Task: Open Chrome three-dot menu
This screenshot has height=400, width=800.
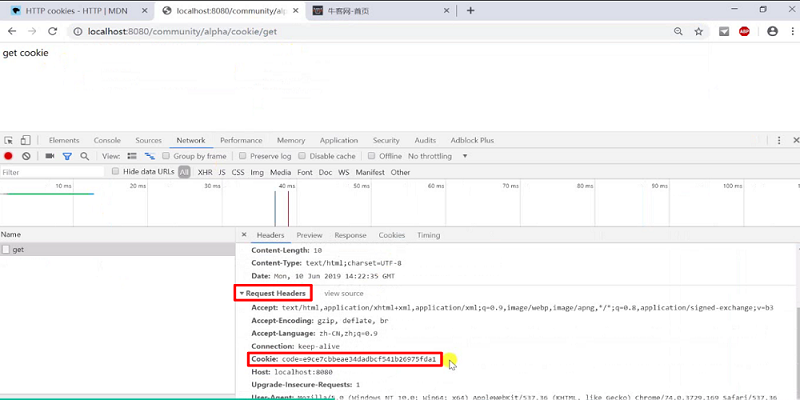Action: pos(793,32)
